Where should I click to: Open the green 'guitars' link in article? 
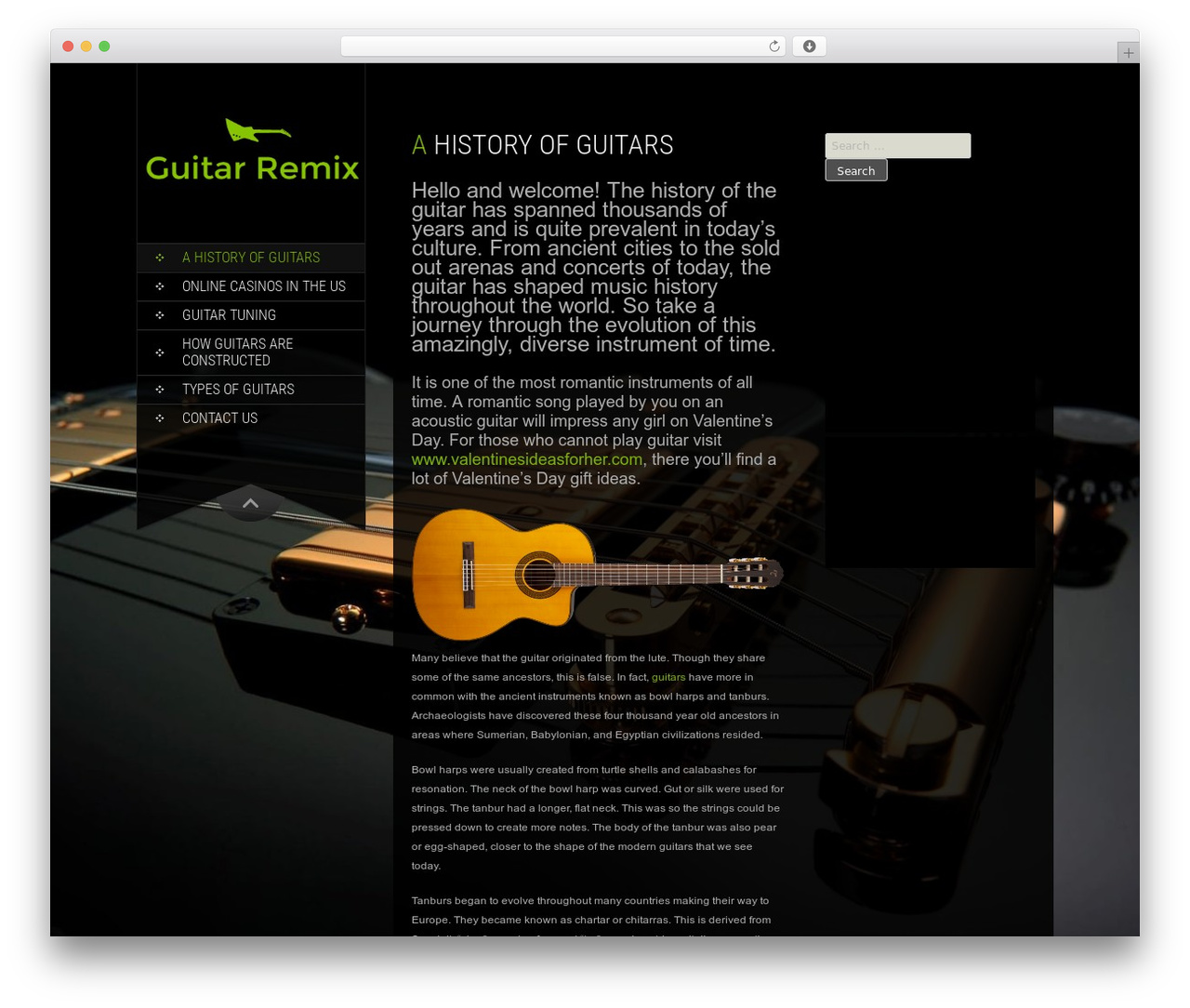point(668,677)
